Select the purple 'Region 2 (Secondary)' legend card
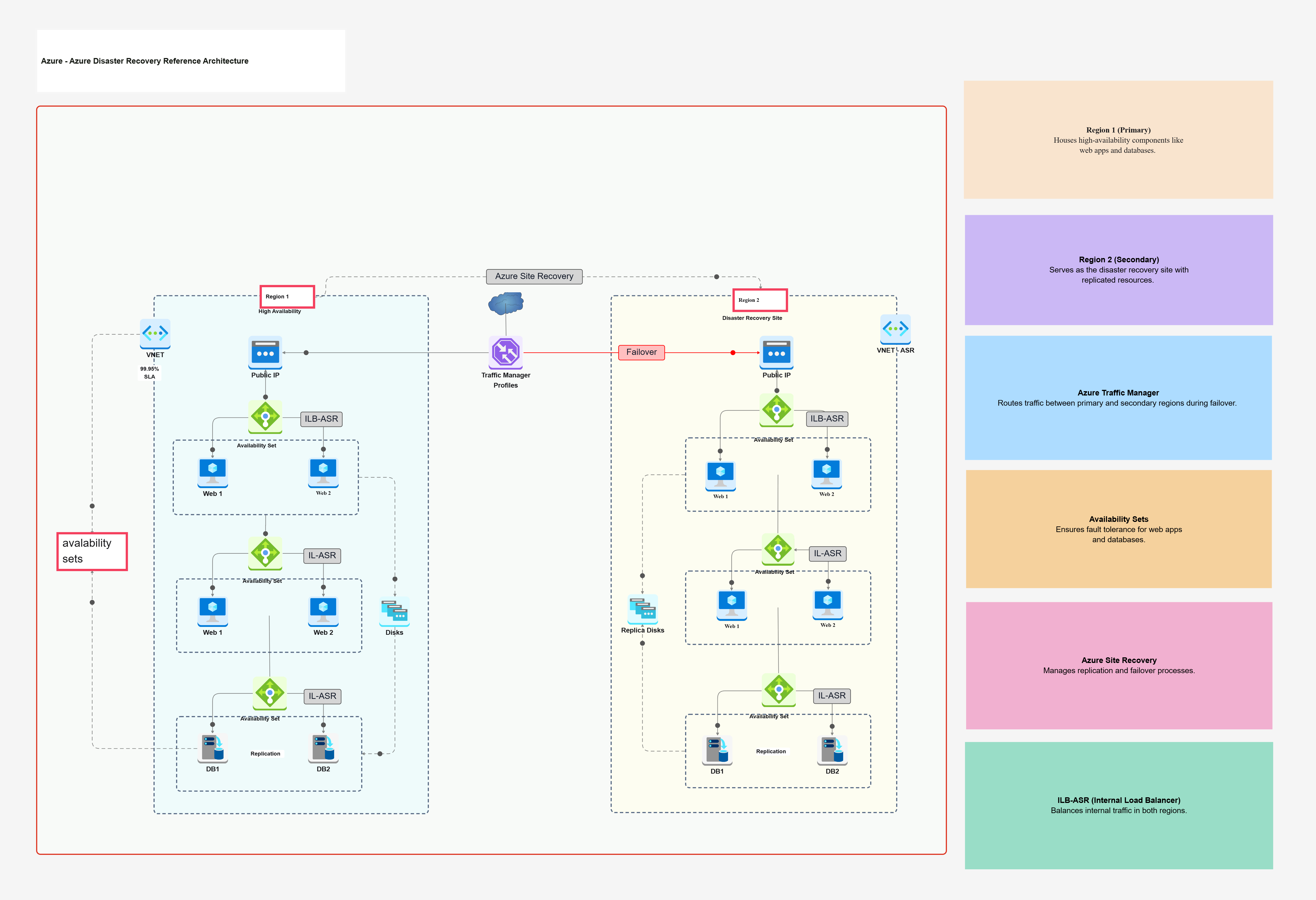This screenshot has width=1316, height=900. [x=1119, y=270]
